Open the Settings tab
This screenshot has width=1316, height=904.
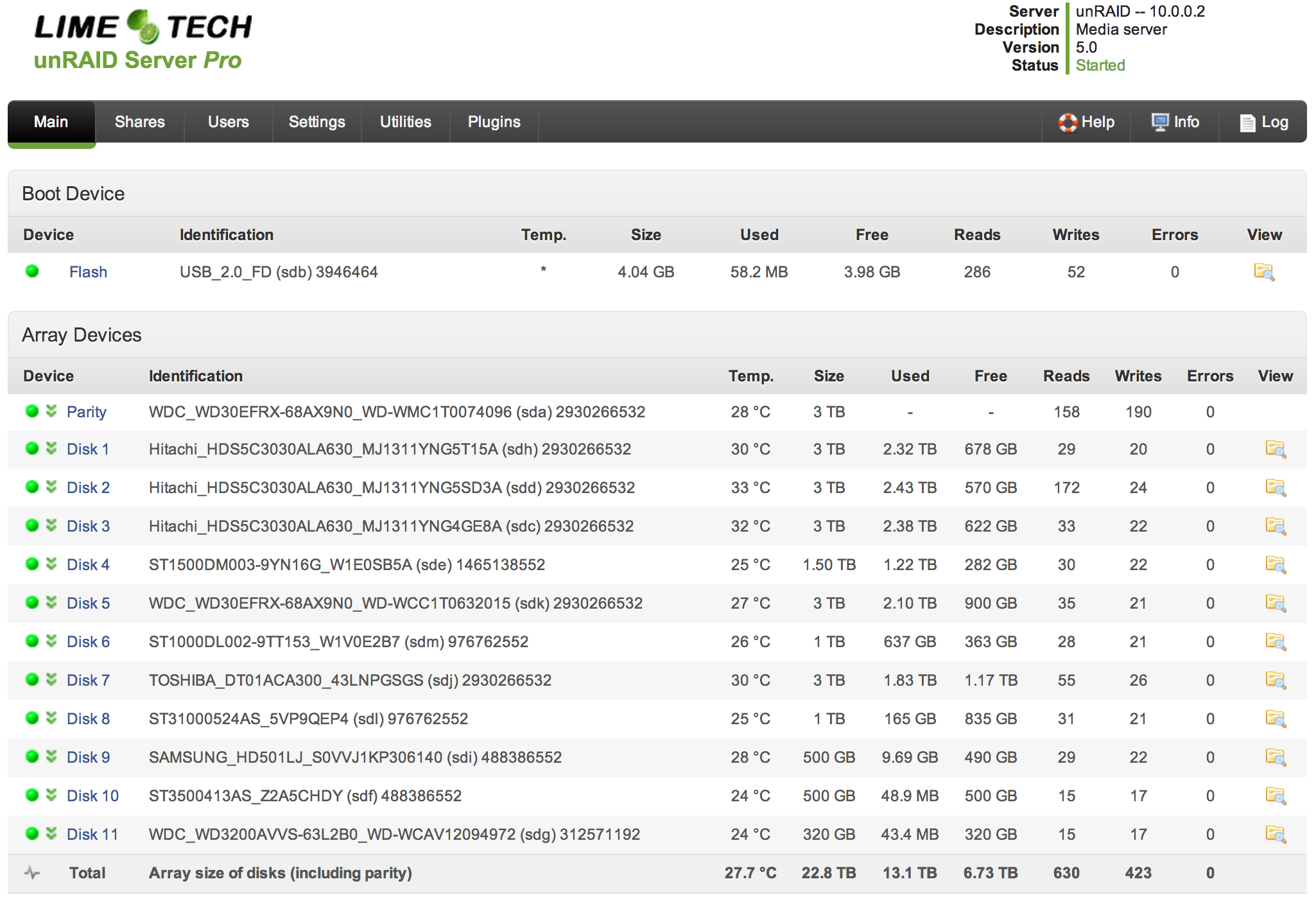[x=317, y=122]
